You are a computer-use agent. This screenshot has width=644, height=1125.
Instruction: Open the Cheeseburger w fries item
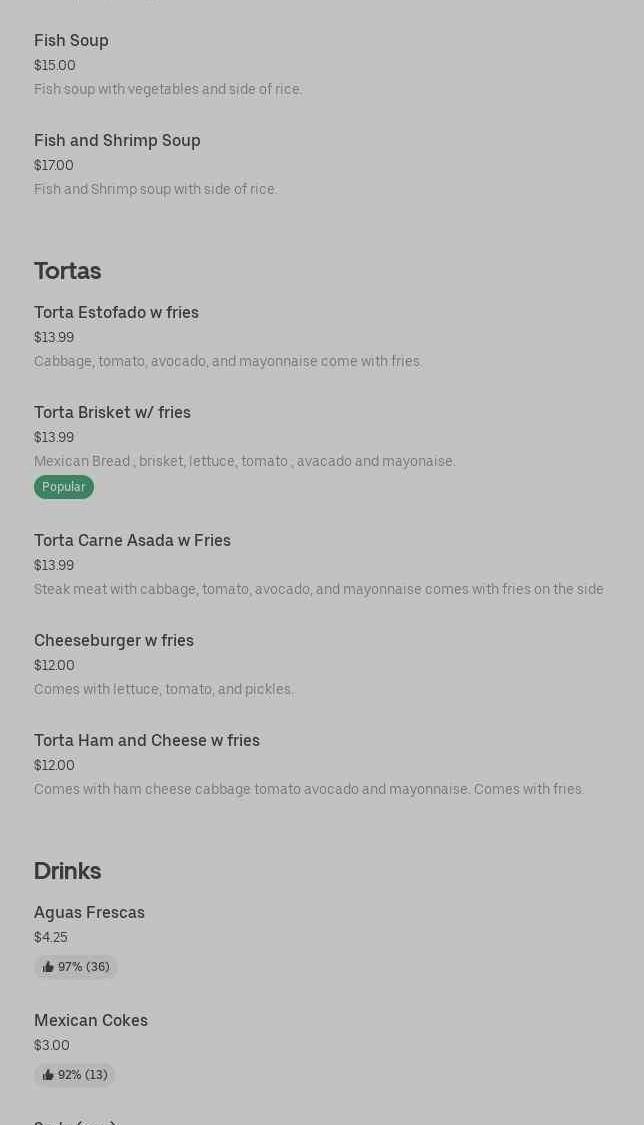pyautogui.click(x=114, y=640)
